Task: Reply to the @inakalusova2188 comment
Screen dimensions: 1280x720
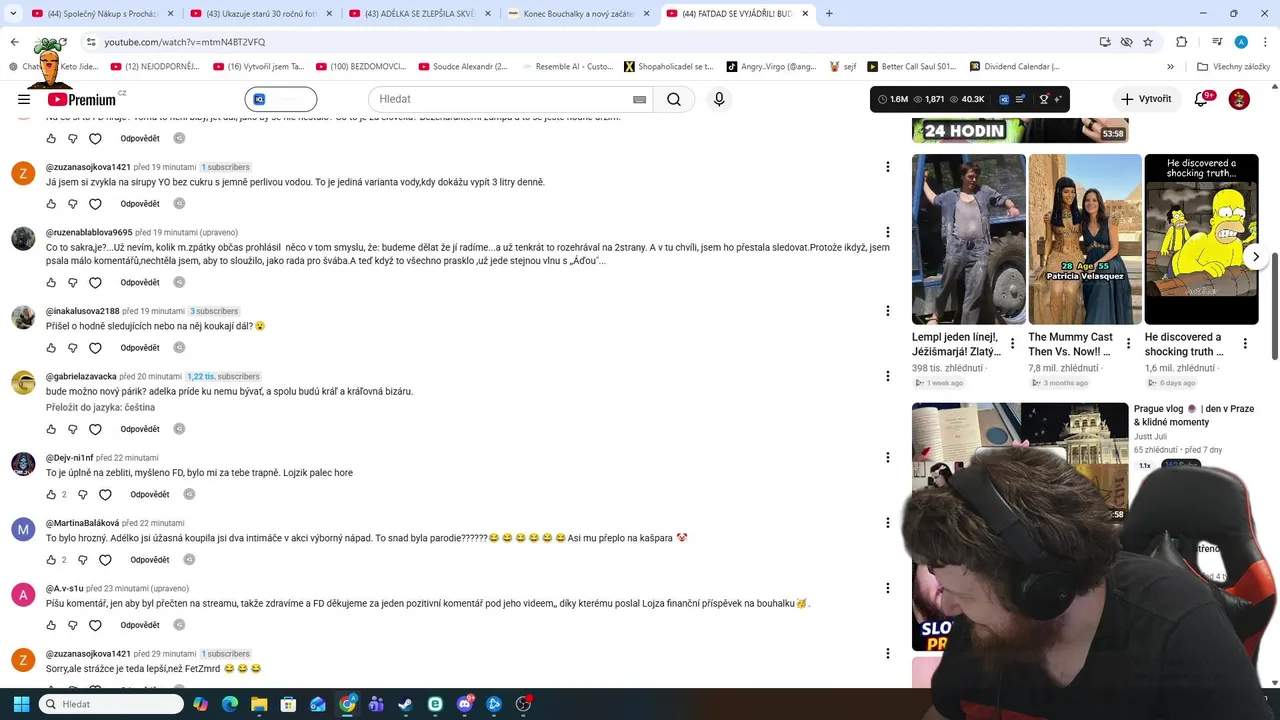Action: coord(140,348)
